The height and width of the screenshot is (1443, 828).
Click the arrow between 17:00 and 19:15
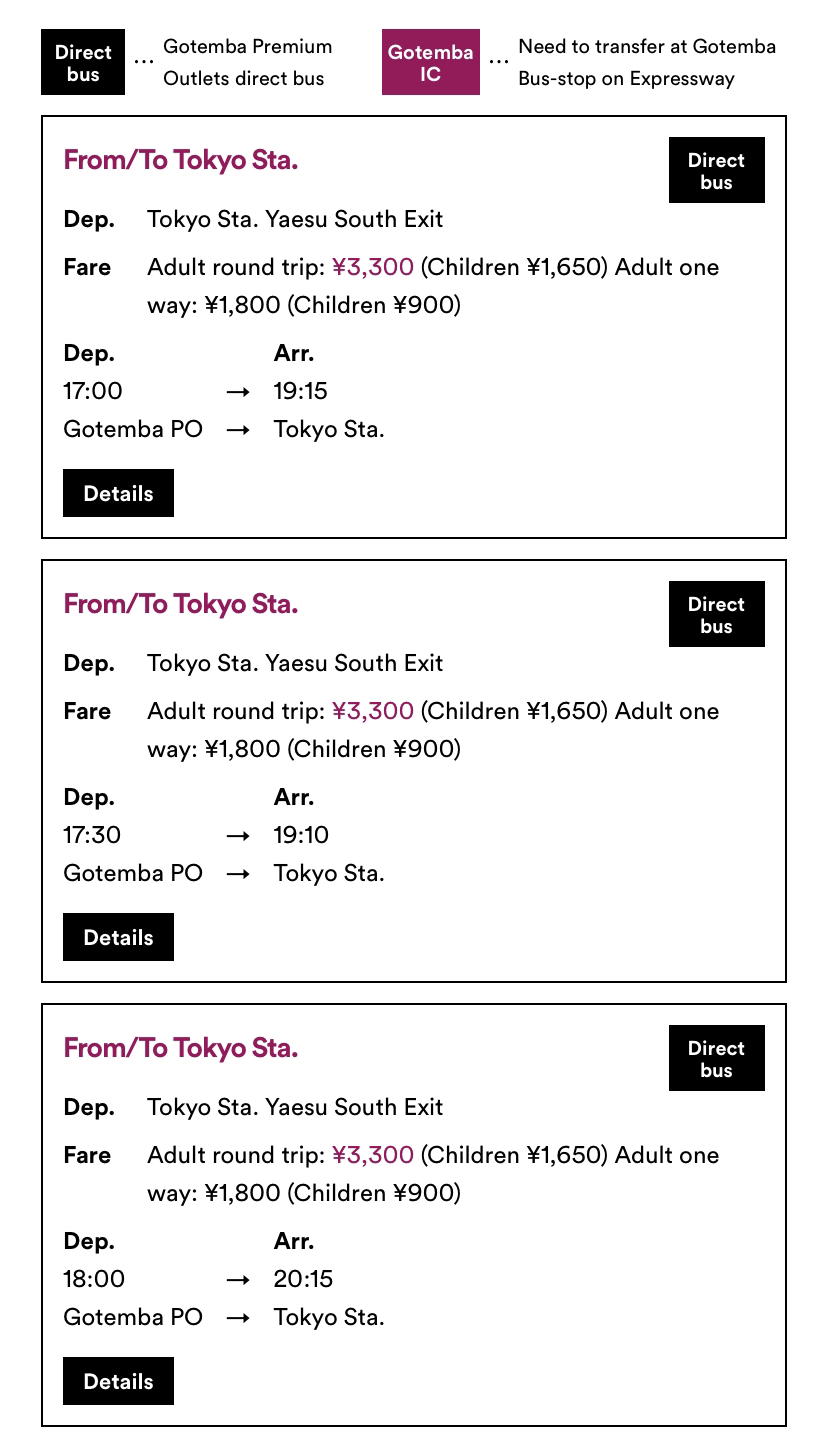237,392
